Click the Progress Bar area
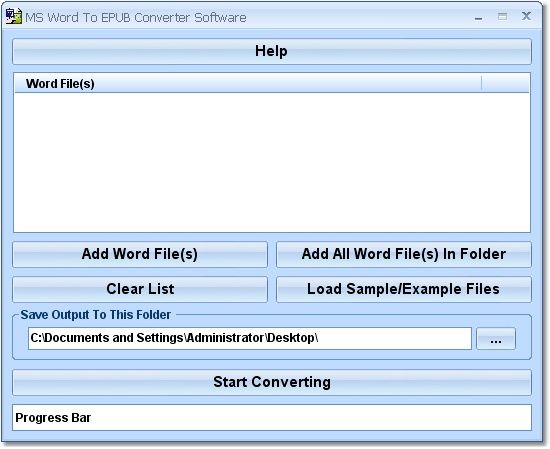 (272, 417)
